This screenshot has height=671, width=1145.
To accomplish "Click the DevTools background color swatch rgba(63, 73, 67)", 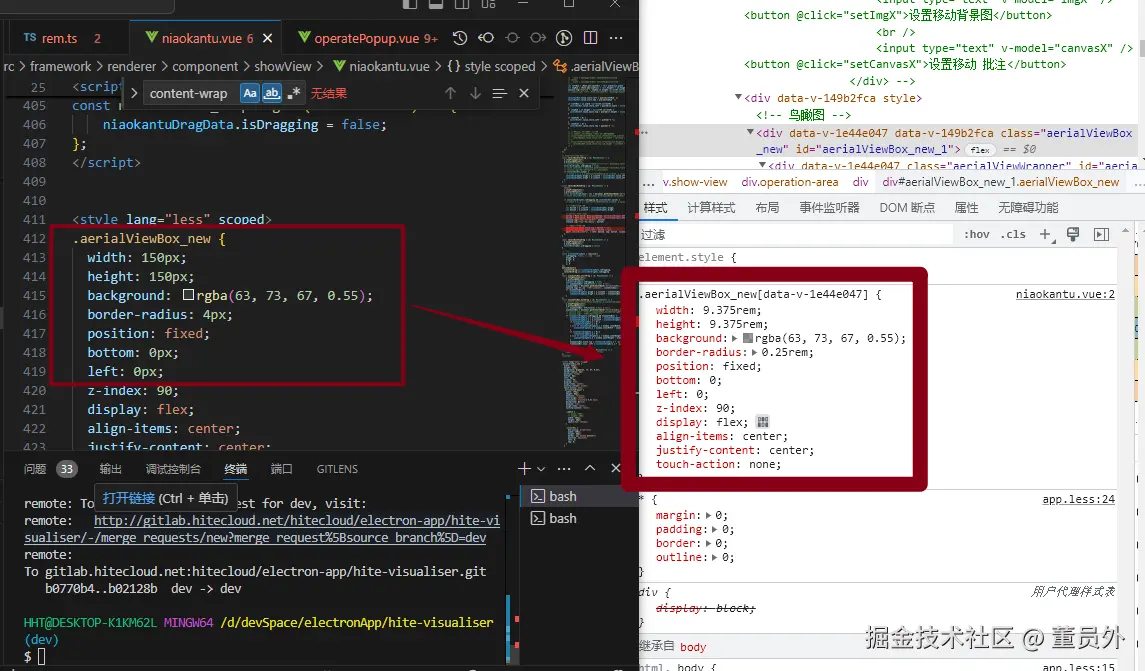I will (x=748, y=338).
